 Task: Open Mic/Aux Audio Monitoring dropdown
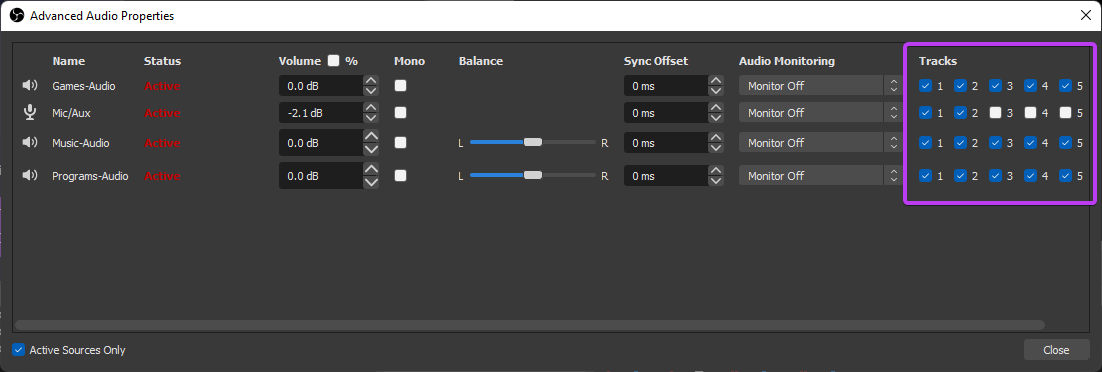click(x=820, y=113)
